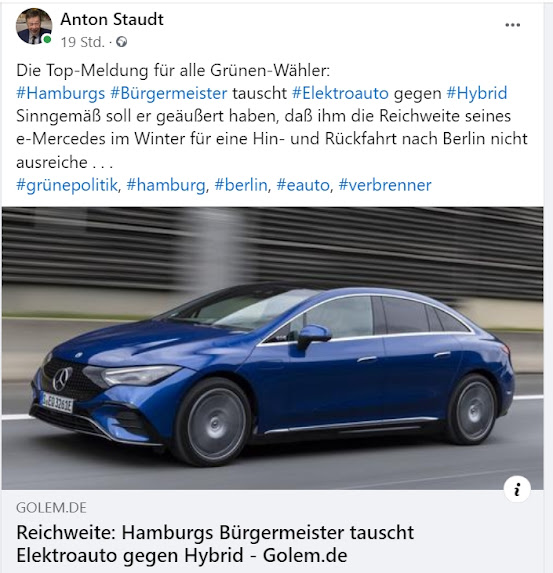Follow the #eauto hashtag
Image resolution: width=553 pixels, height=573 pixels.
click(303, 185)
